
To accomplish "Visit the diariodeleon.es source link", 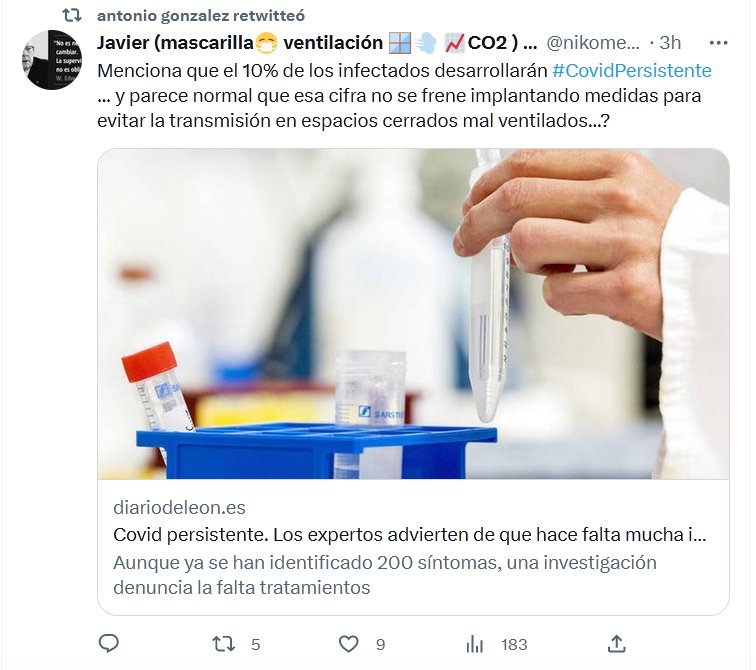I will coord(179,507).
